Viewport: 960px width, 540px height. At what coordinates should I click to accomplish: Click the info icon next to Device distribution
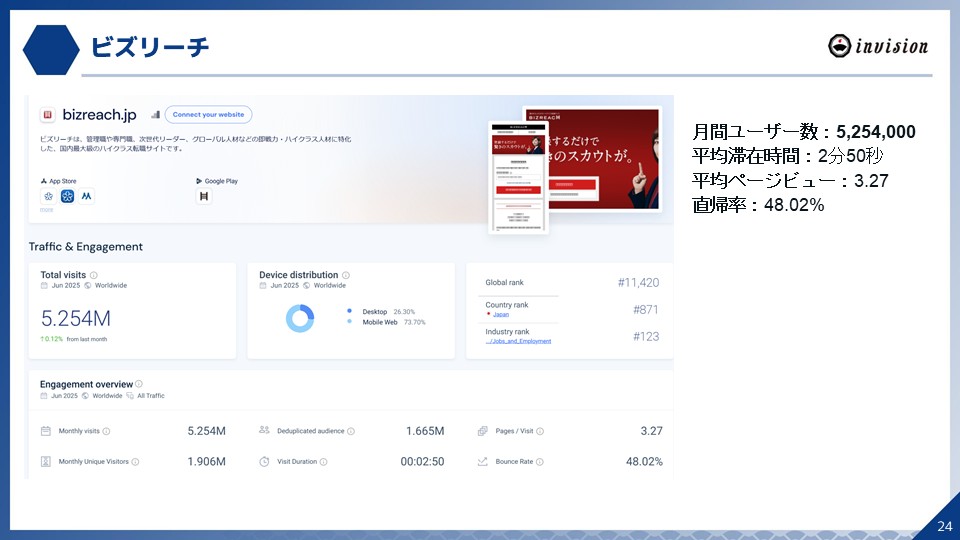(346, 276)
